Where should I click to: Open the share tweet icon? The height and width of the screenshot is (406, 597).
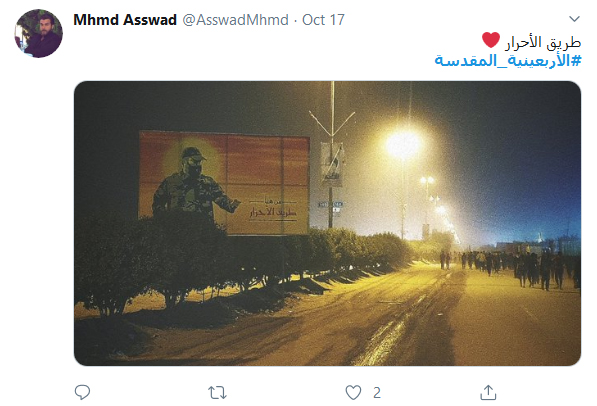point(488,392)
